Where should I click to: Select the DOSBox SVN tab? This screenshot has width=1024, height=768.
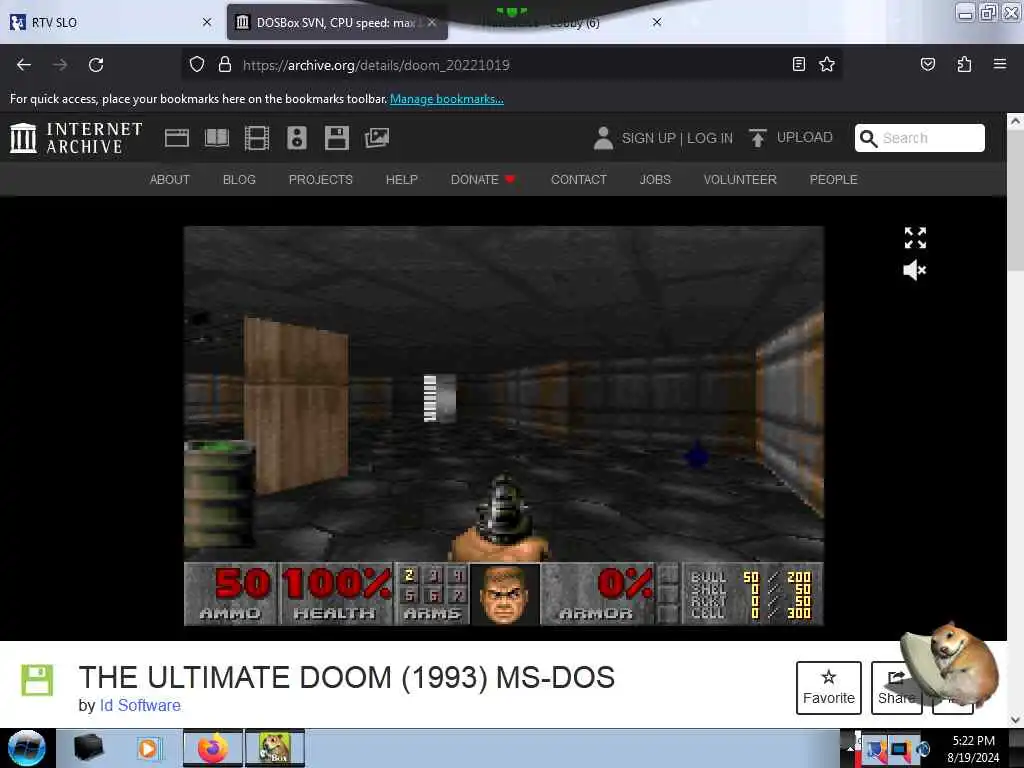pyautogui.click(x=338, y=22)
